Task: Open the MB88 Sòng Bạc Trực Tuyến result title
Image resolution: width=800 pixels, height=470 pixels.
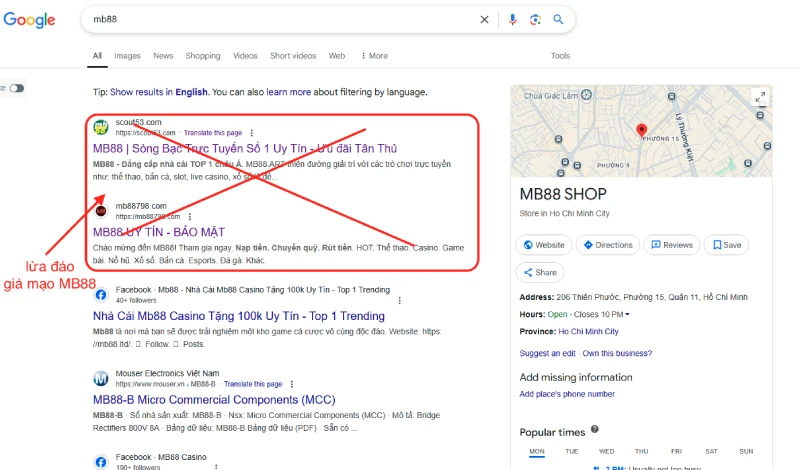Action: [x=245, y=149]
